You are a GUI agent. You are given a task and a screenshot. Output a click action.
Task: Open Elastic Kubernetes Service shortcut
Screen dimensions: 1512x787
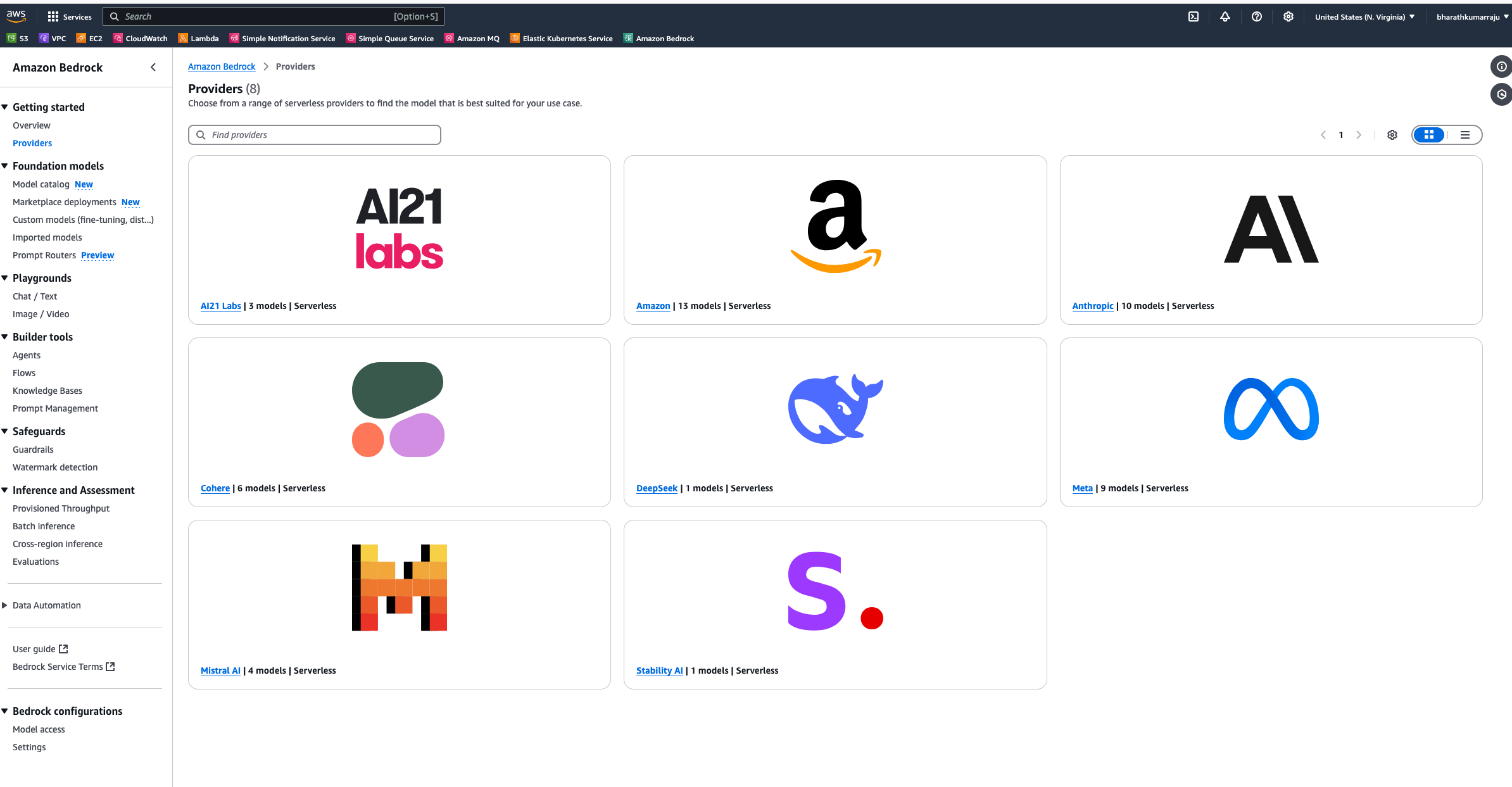[562, 39]
